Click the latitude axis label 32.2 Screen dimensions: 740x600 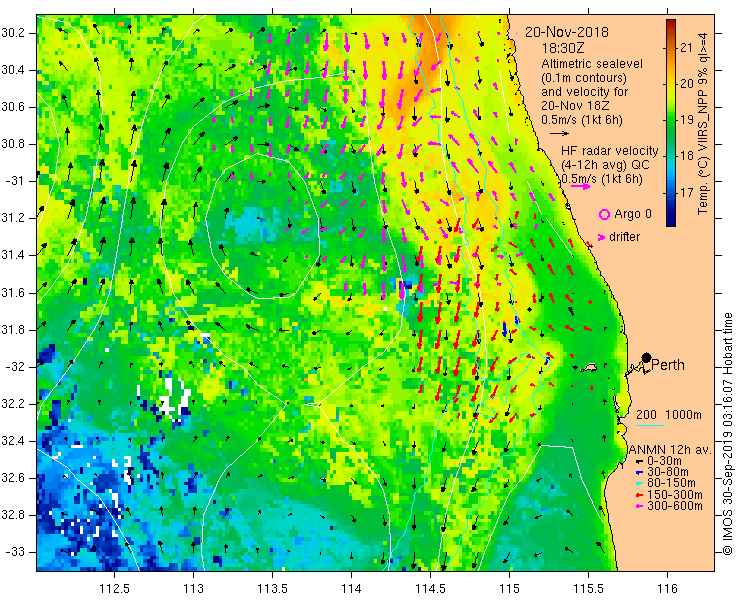pyautogui.click(x=13, y=404)
